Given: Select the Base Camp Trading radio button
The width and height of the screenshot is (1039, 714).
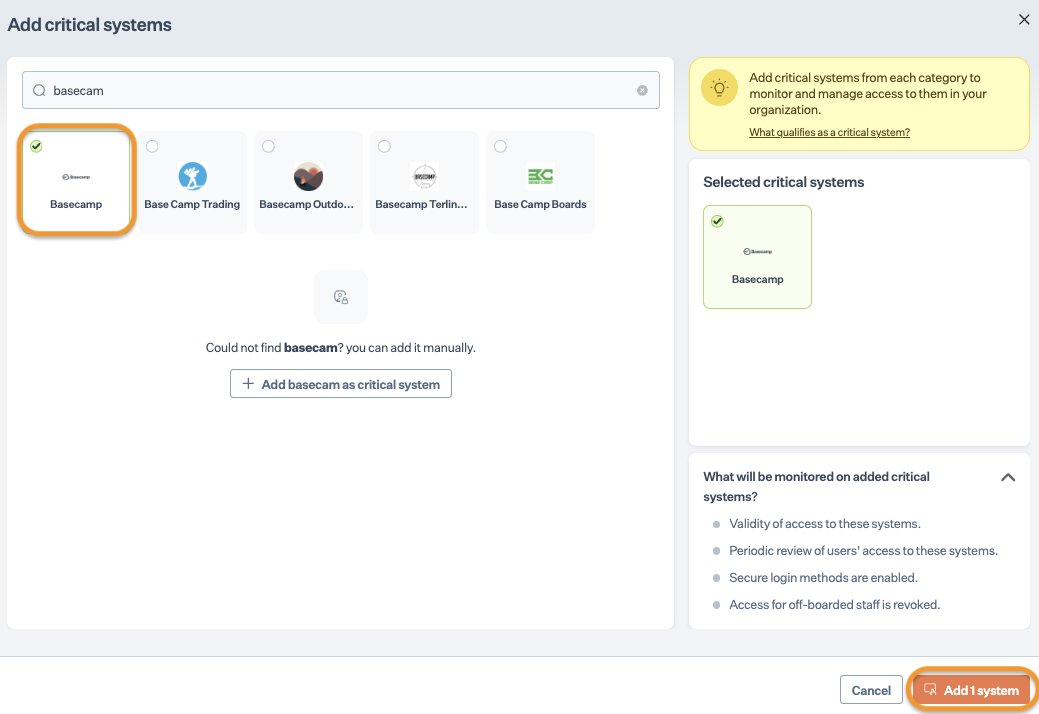Looking at the screenshot, I should click(152, 146).
